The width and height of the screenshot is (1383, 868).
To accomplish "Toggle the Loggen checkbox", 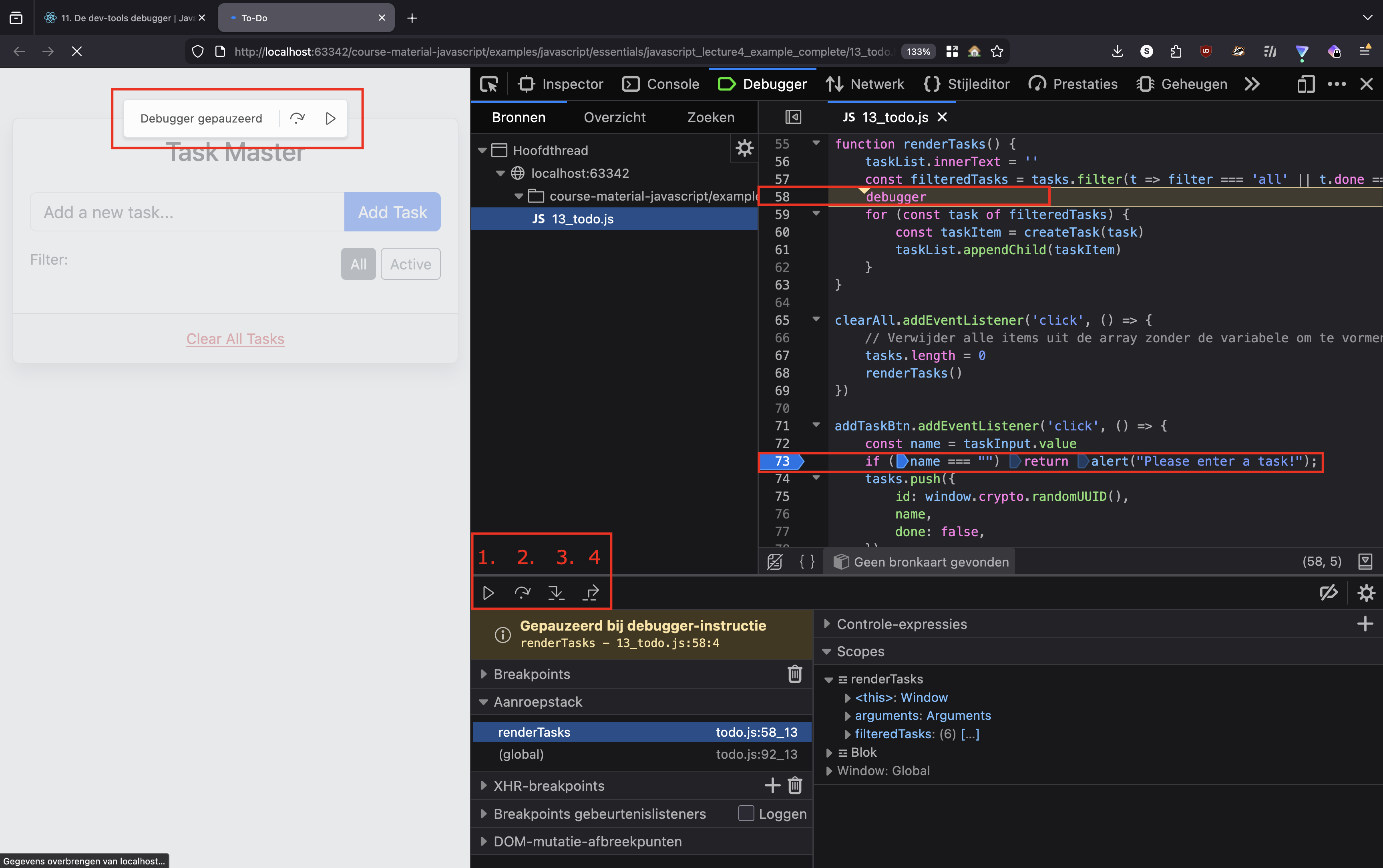I will [745, 814].
